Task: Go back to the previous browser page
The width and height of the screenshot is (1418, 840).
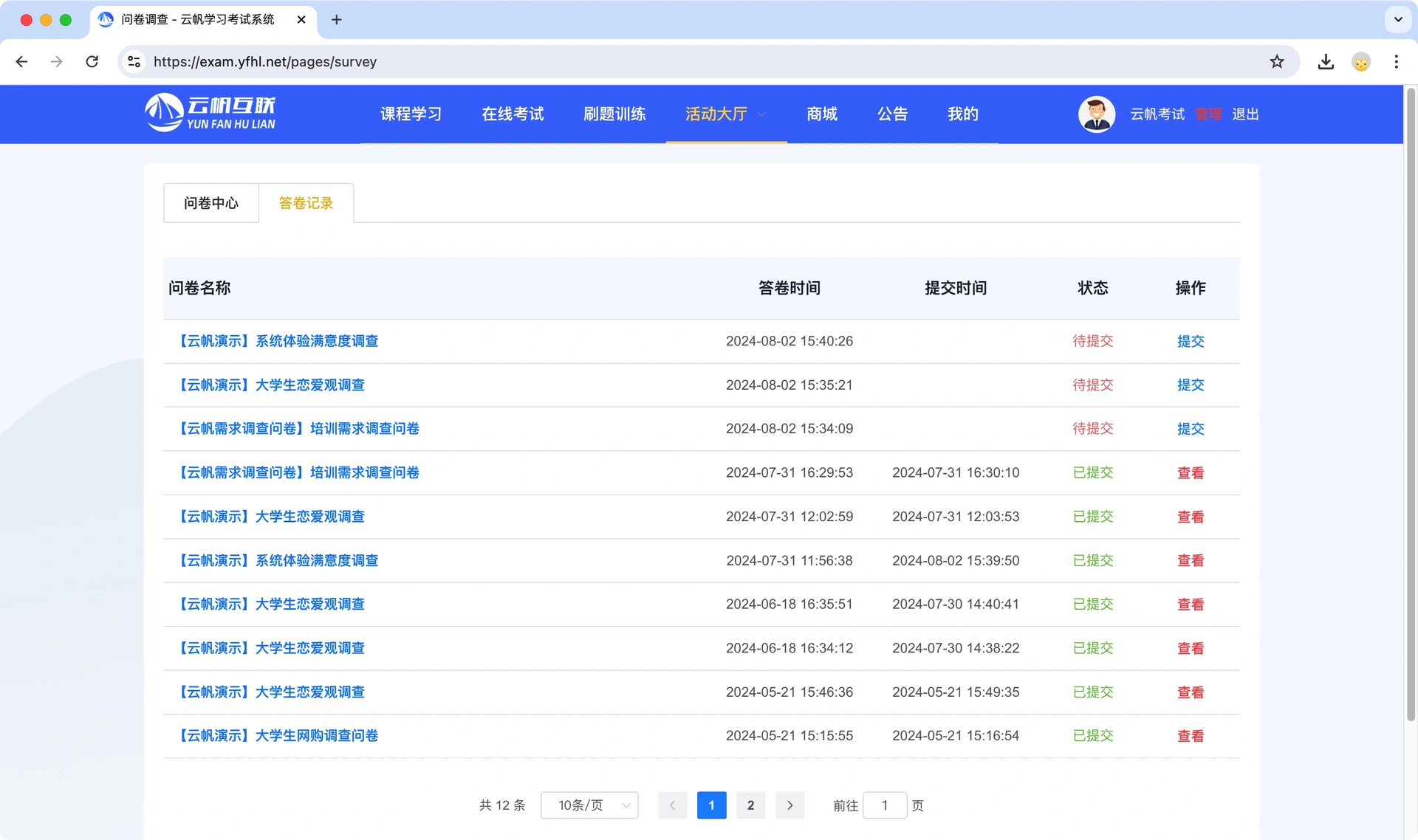Action: point(21,62)
